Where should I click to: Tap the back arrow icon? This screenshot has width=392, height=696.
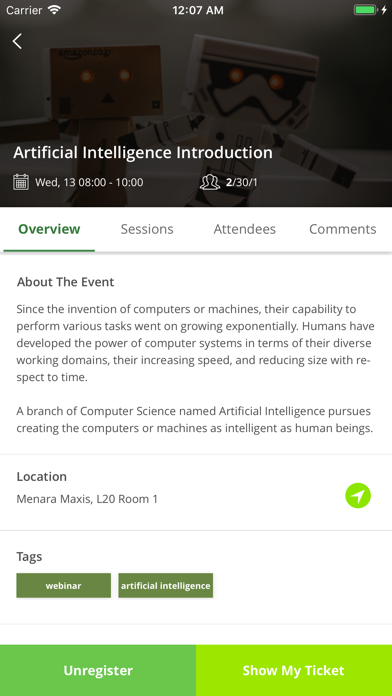(x=17, y=41)
